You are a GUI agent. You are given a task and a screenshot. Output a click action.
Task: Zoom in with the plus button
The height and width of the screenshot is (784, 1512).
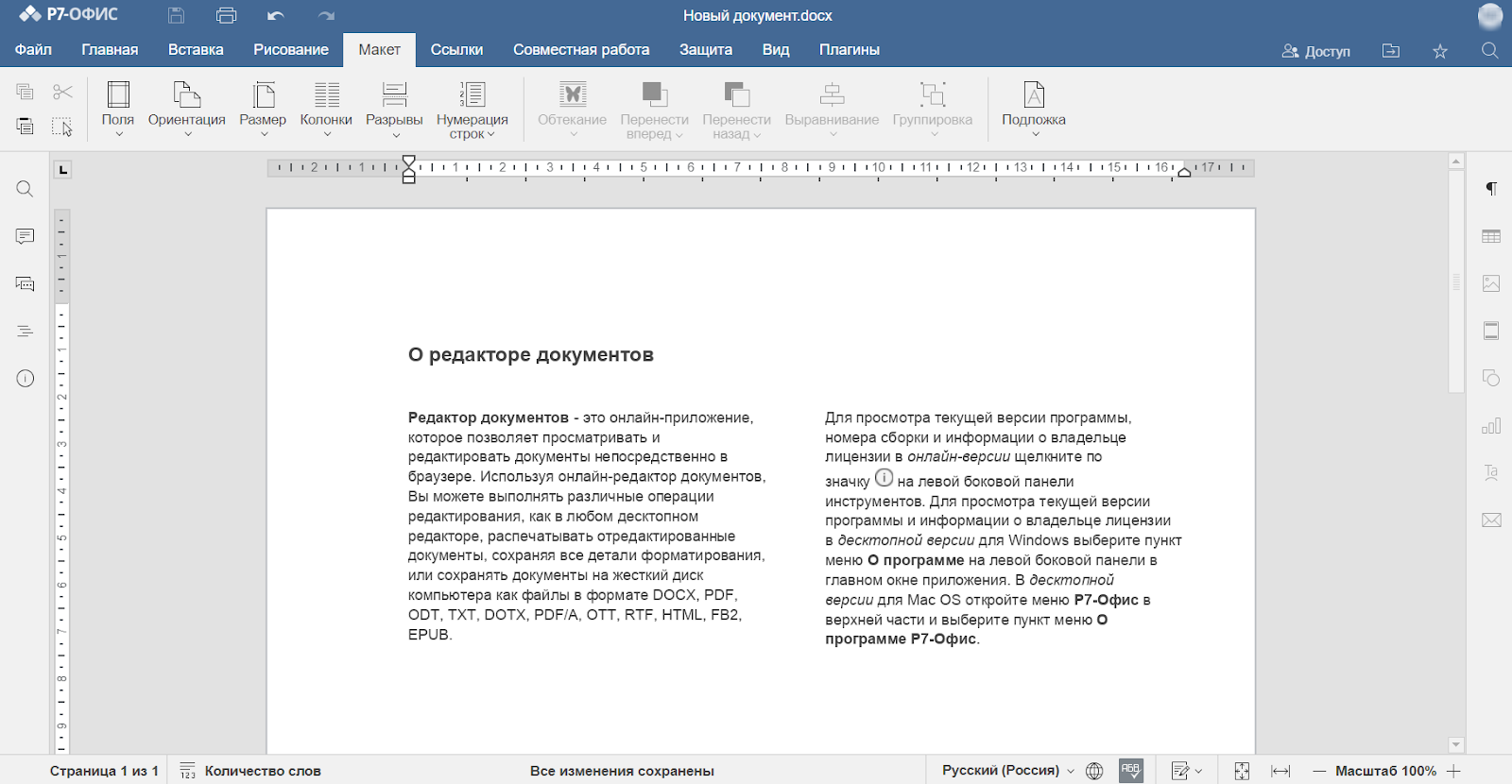(x=1453, y=771)
